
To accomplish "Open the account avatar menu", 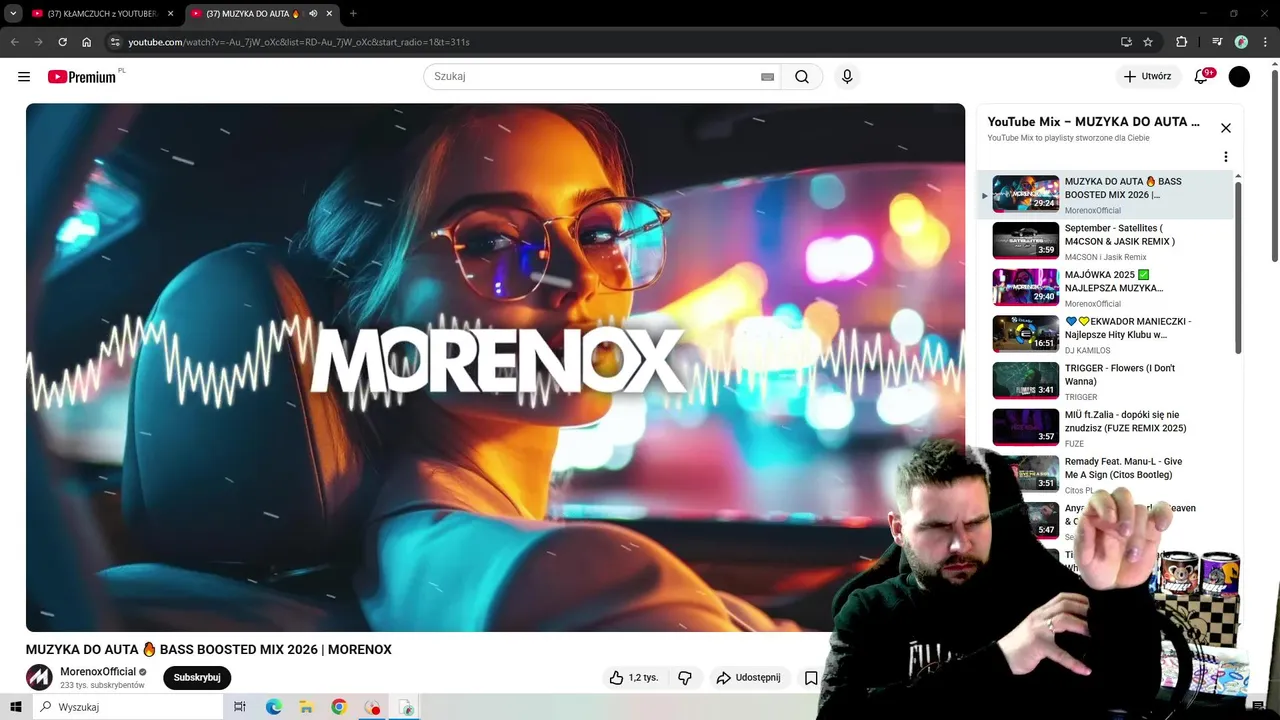I will click(1239, 76).
